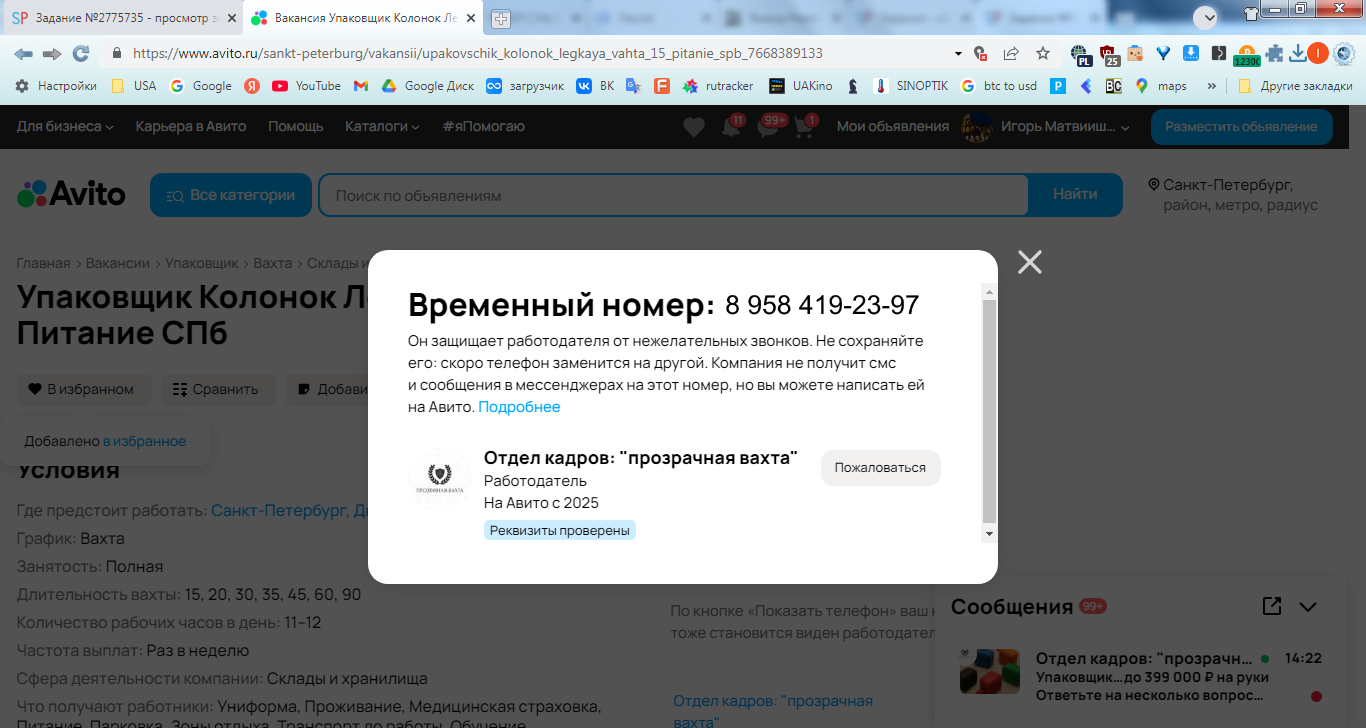Show more bookmarks with double chevron

tap(1213, 86)
